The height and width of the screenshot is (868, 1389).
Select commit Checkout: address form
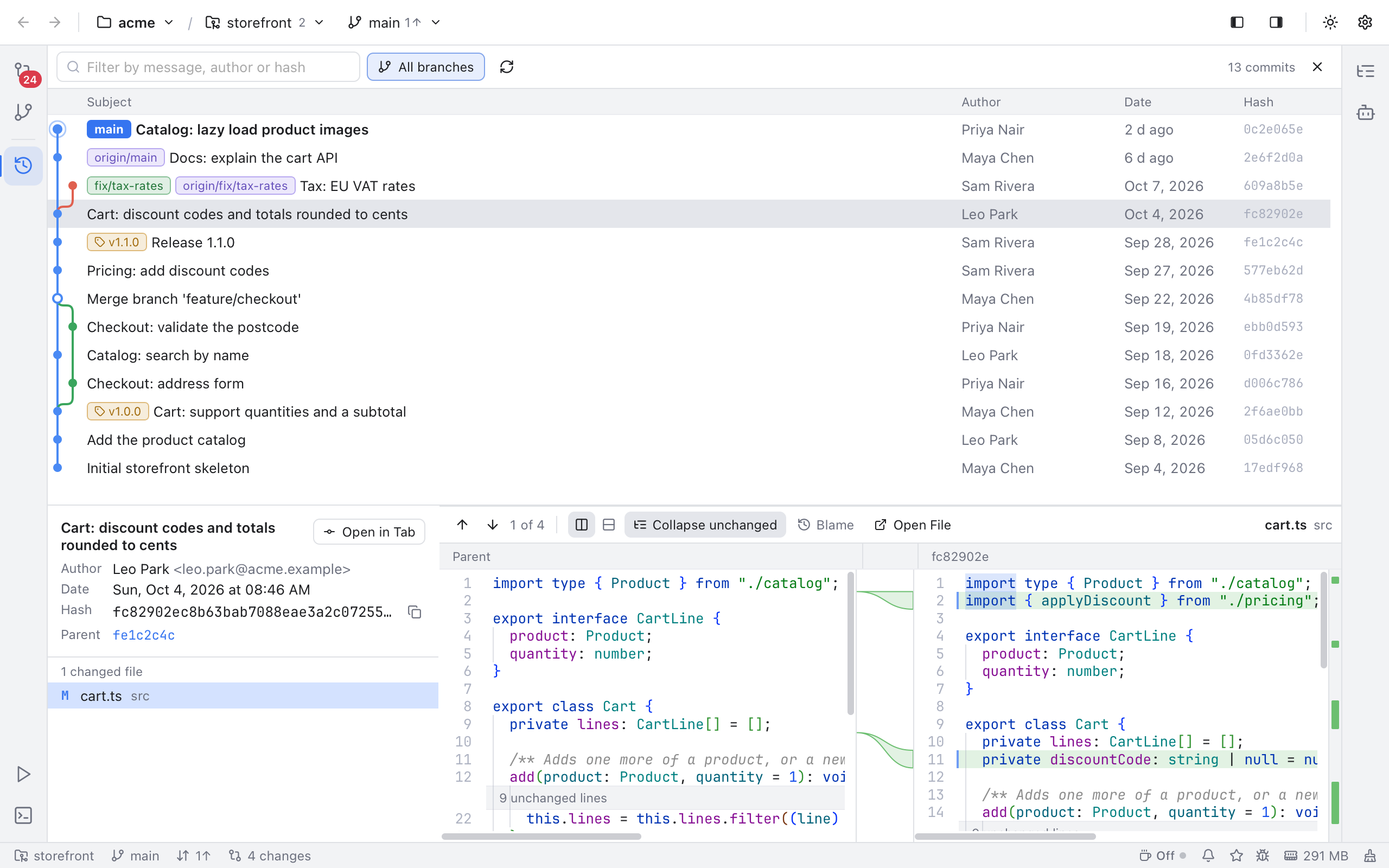coord(689,384)
